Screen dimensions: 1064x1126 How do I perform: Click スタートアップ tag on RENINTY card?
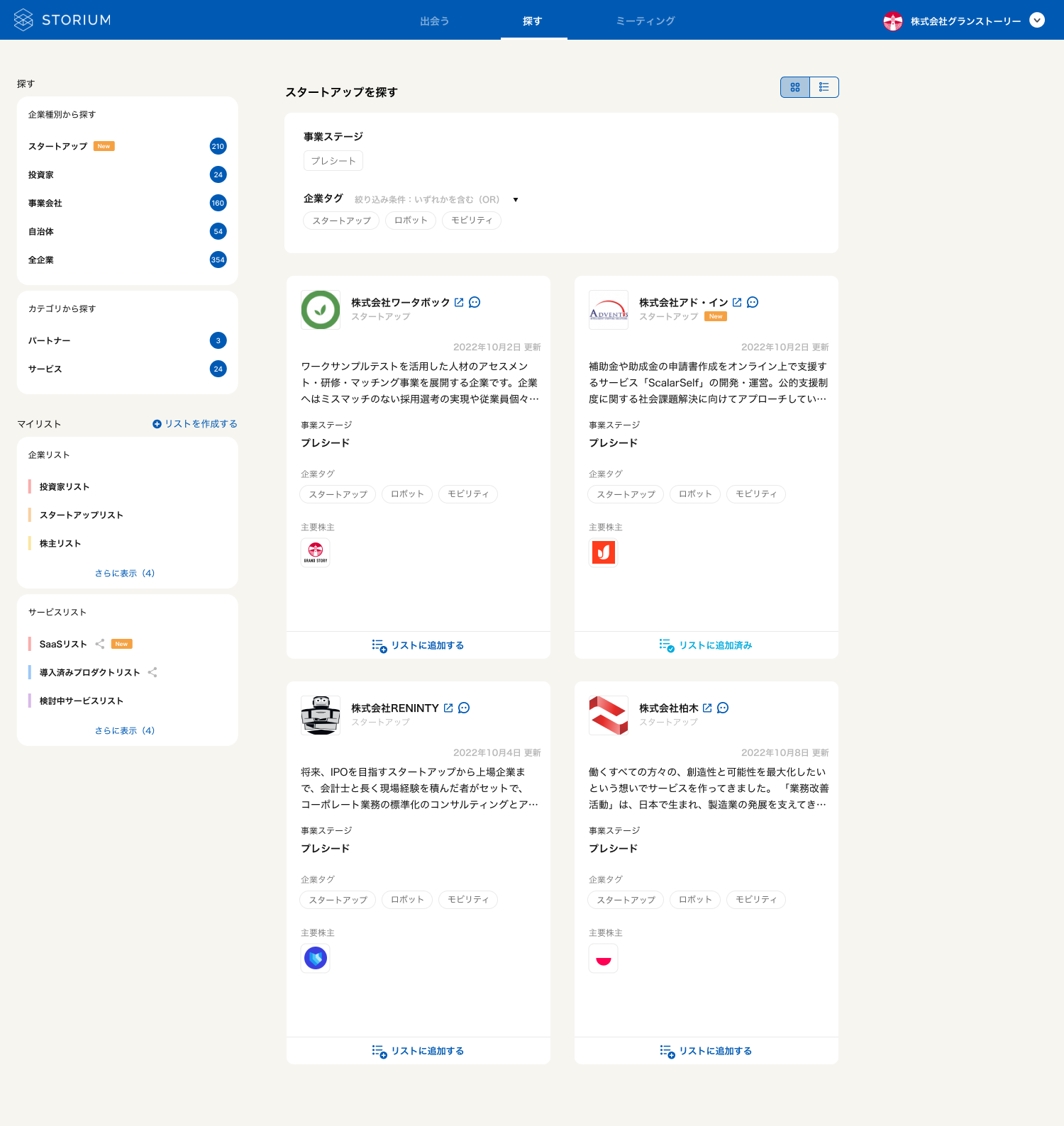[338, 900]
